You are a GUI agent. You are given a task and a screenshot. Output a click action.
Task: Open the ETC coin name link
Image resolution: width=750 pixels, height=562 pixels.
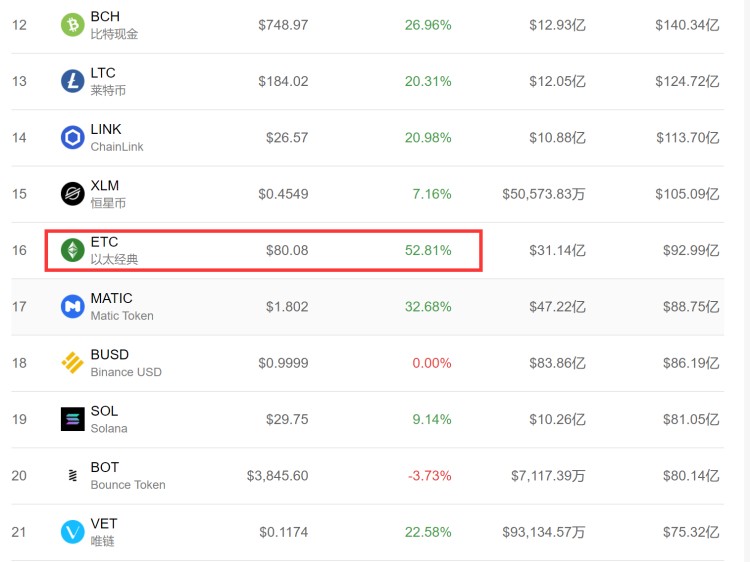[104, 242]
